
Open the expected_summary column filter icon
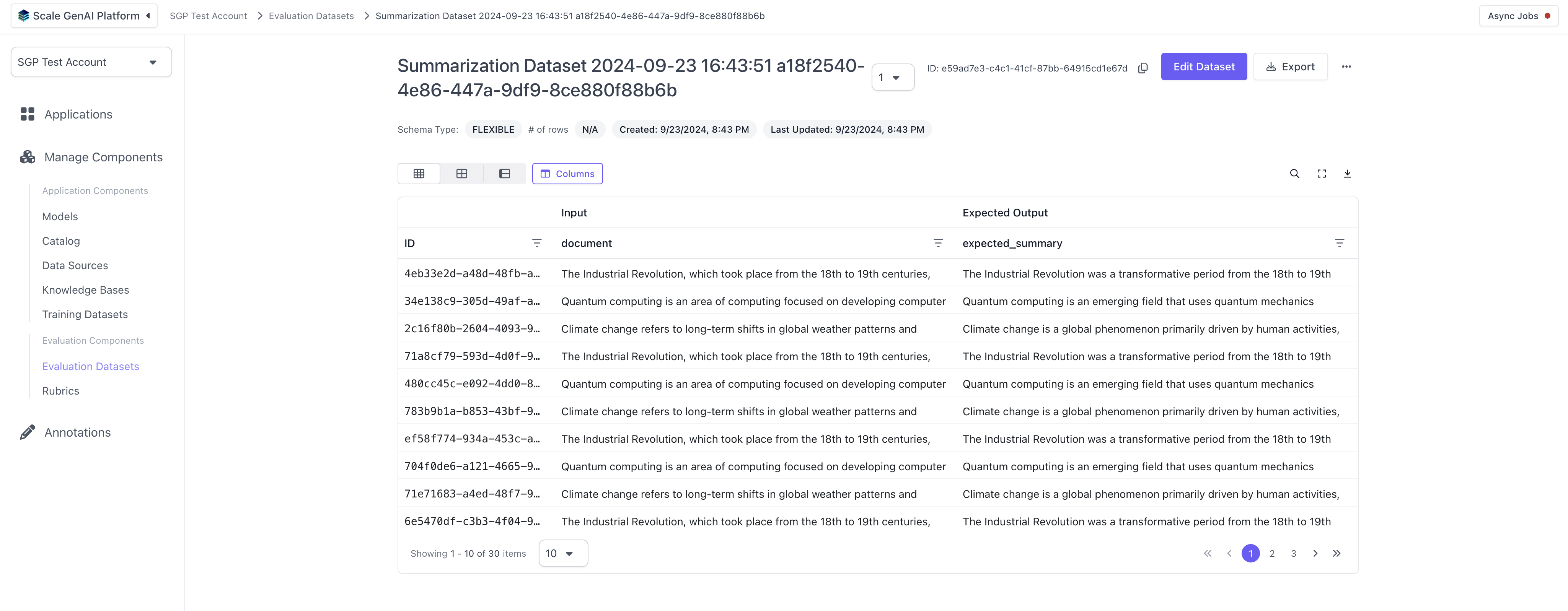point(1339,243)
